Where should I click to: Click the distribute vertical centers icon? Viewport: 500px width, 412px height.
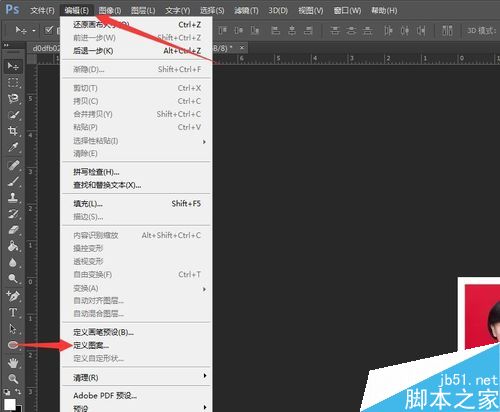click(351, 31)
